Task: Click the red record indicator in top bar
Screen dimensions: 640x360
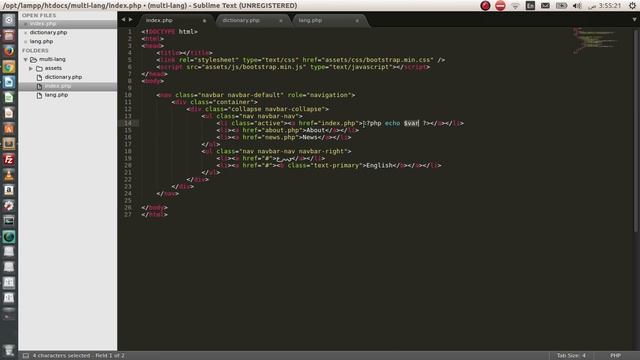Action: click(x=485, y=6)
